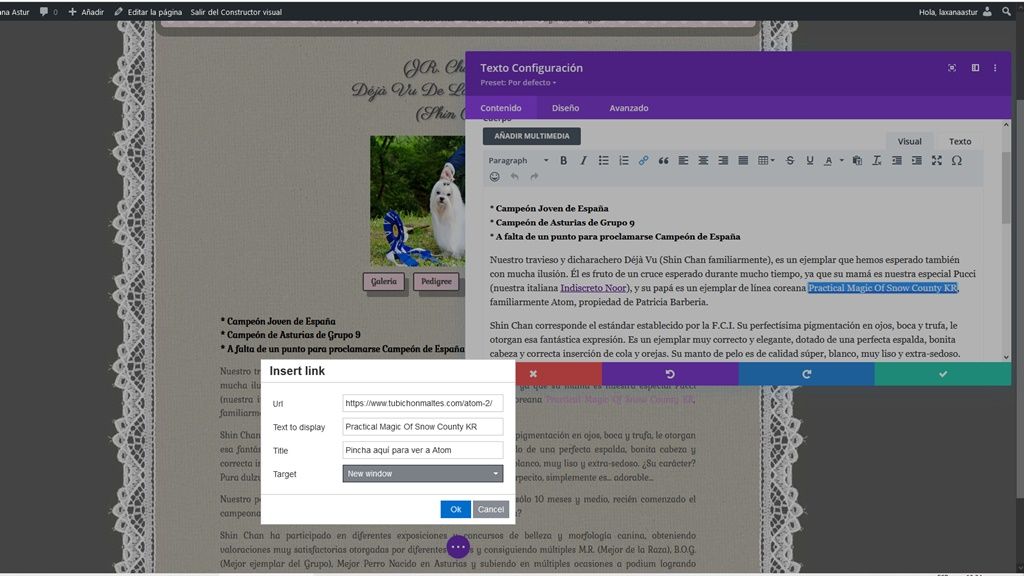Switch to the Diseño tab
This screenshot has width=1024, height=576.
coord(566,108)
